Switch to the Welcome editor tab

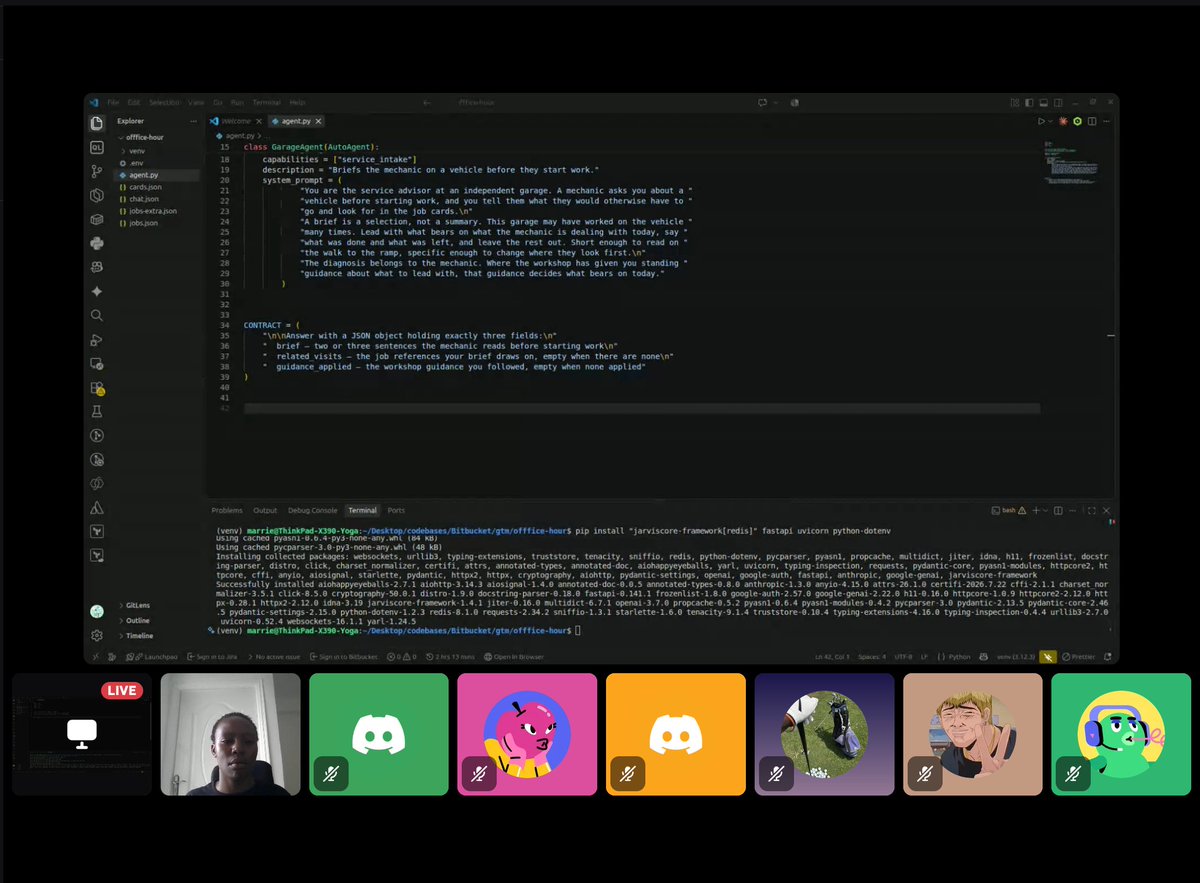[x=235, y=120]
